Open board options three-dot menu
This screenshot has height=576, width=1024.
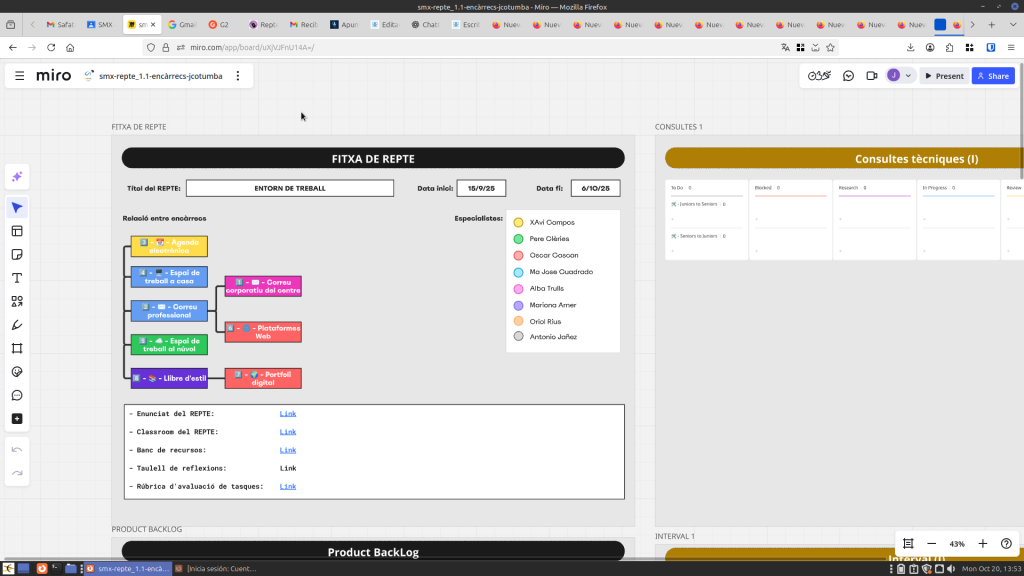click(237, 76)
